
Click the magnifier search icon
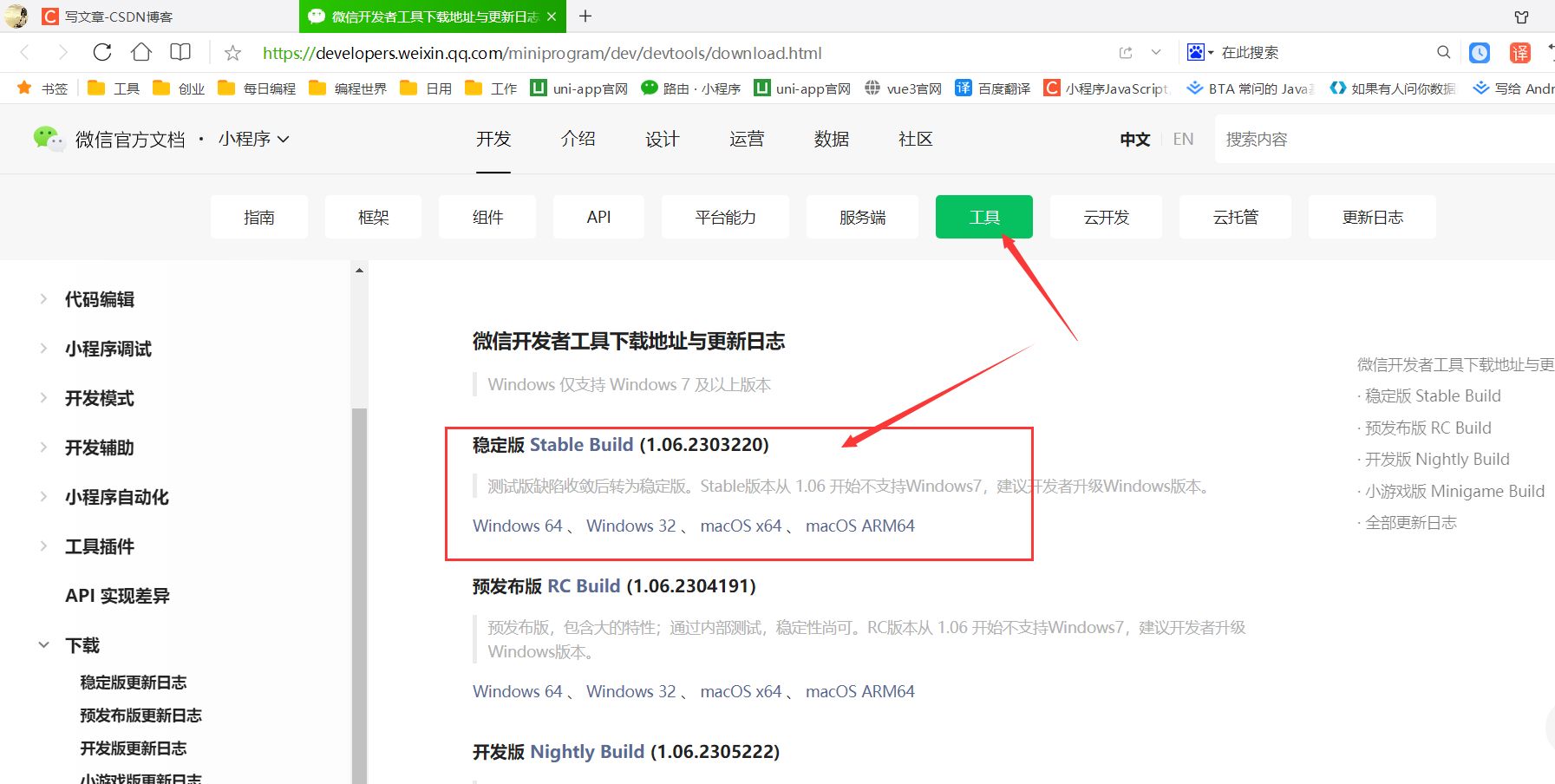point(1443,52)
